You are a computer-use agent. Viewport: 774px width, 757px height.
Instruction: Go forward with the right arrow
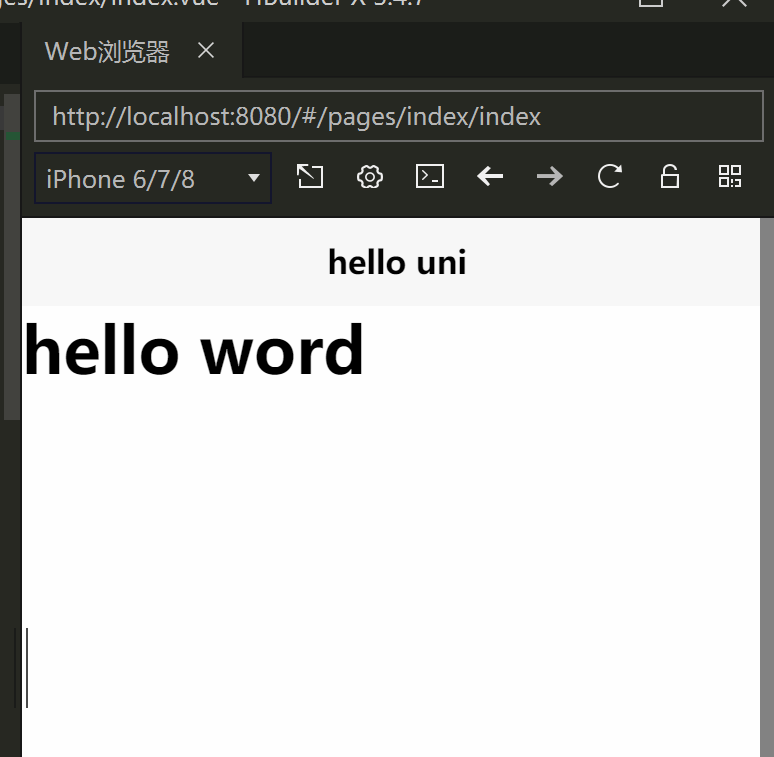click(550, 176)
